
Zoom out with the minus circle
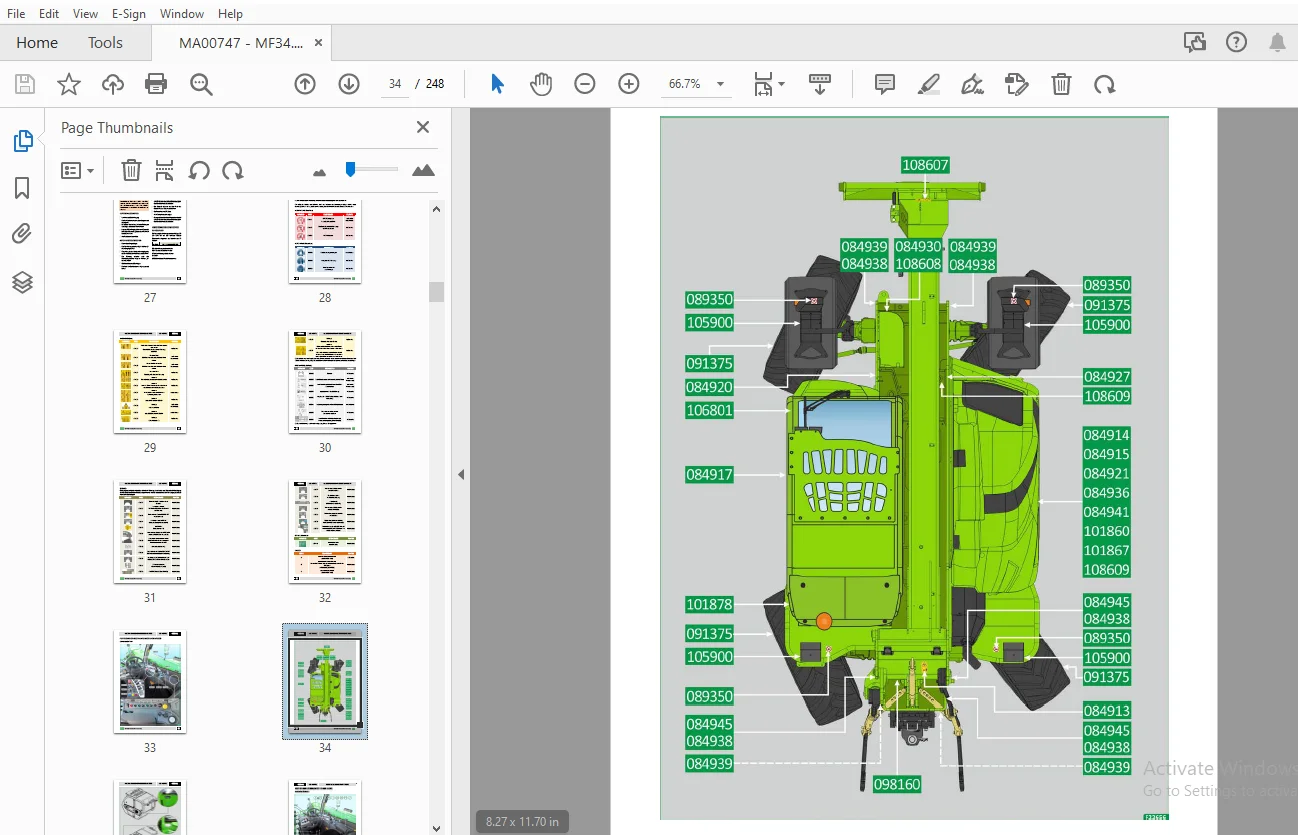585,84
